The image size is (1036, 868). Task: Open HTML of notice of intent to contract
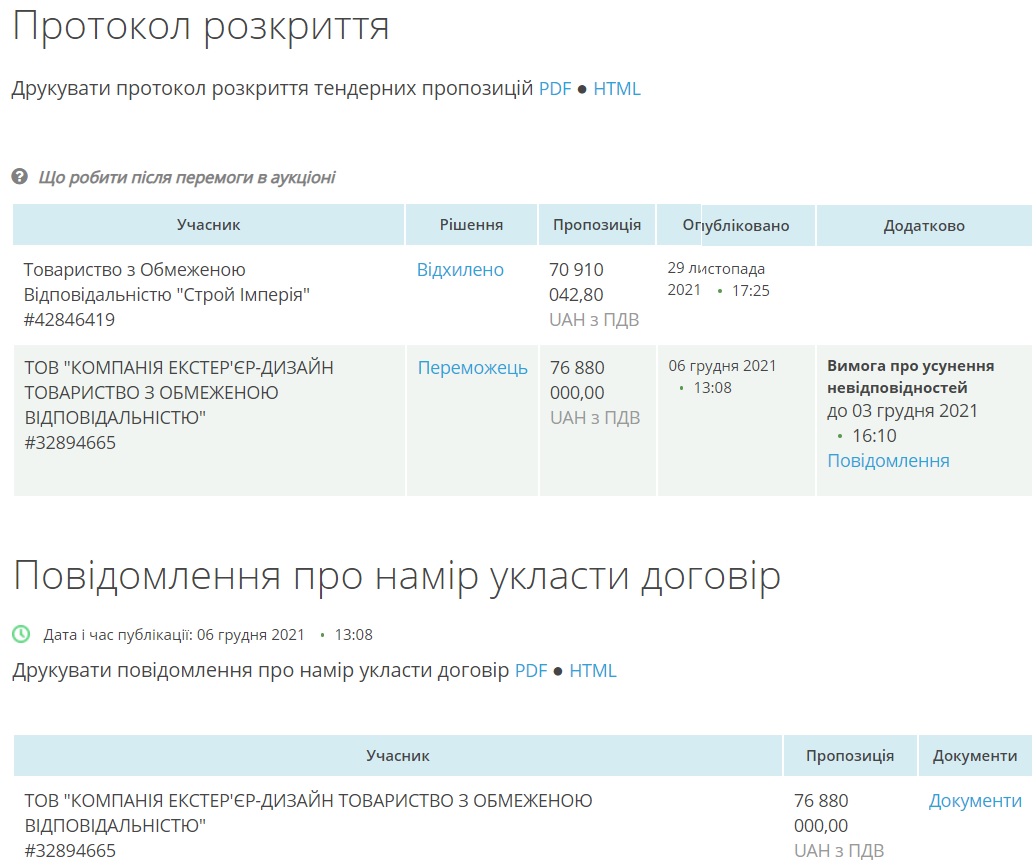coord(593,670)
